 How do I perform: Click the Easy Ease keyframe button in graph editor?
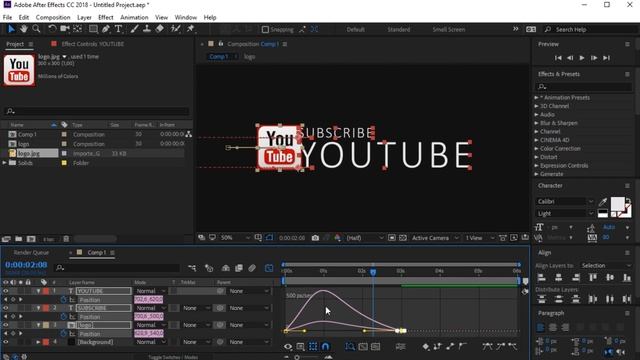(x=487, y=347)
